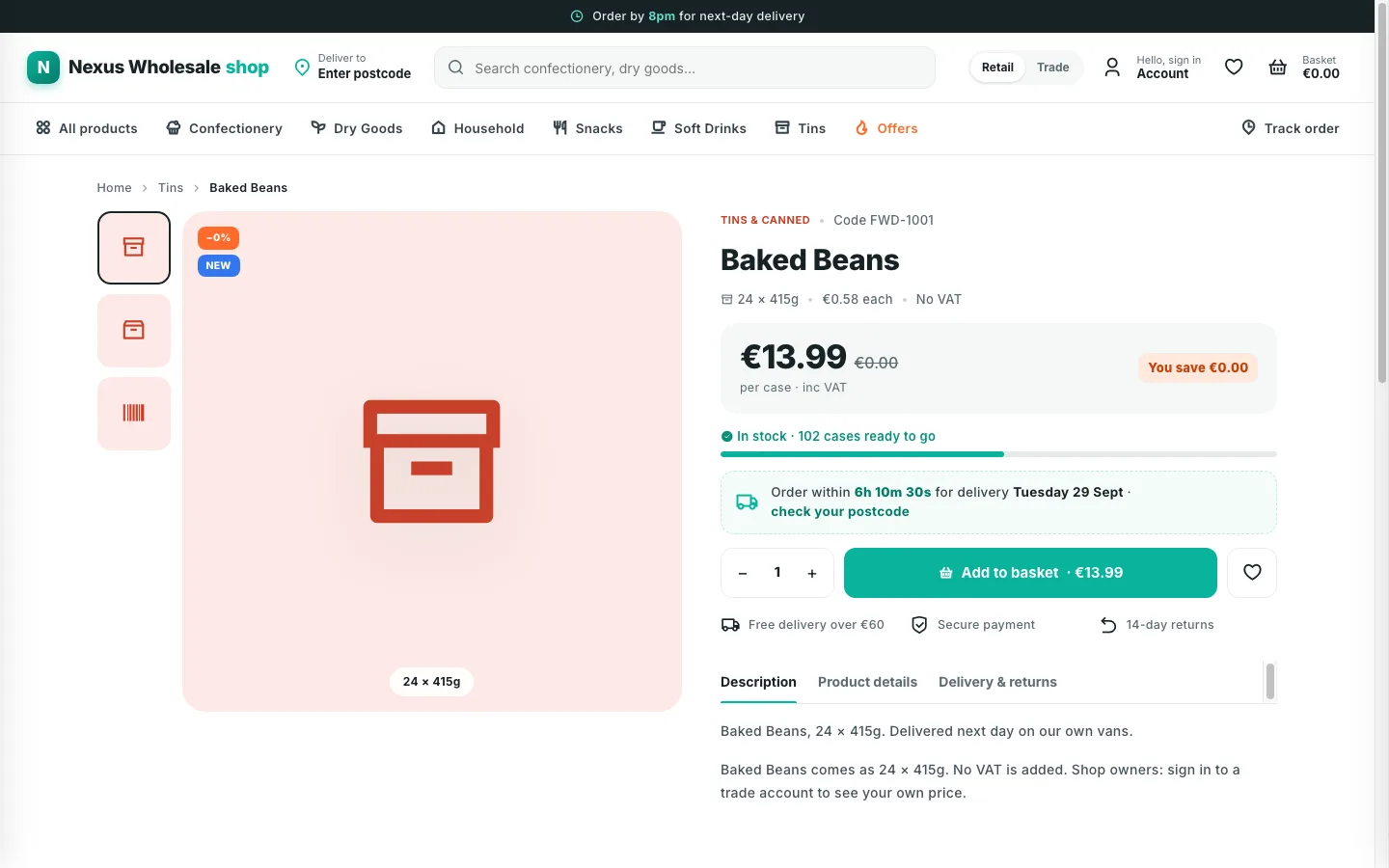
Task: Increase quantity with the plus button
Action: (812, 573)
